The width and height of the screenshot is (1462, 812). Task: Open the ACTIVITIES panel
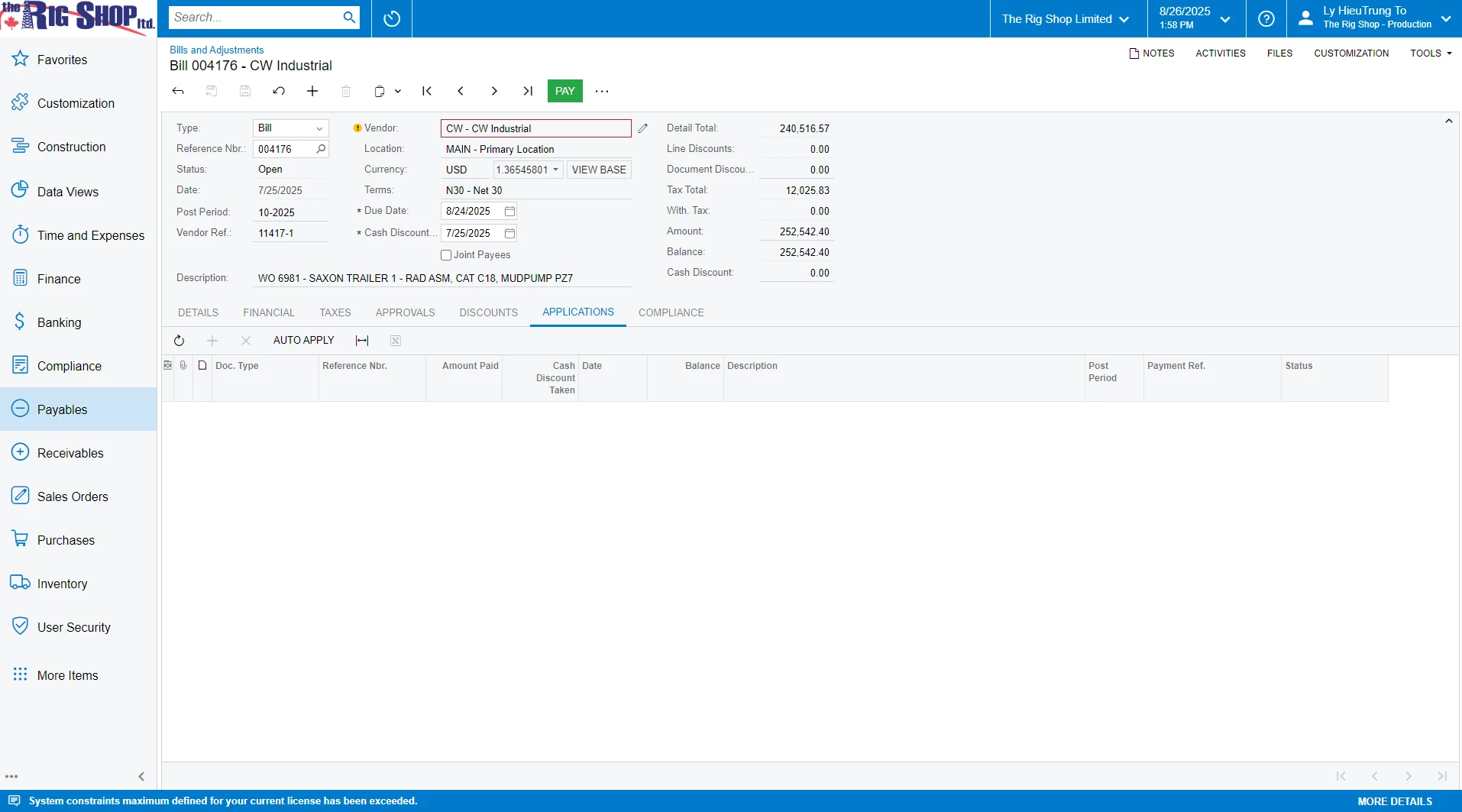click(x=1221, y=53)
